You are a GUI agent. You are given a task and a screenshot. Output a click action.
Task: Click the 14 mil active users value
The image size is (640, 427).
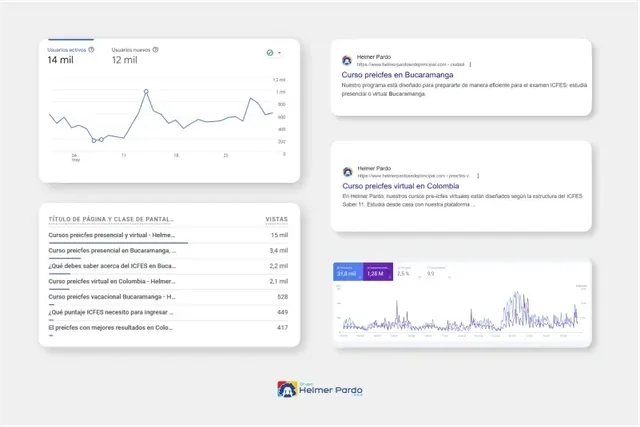coord(60,60)
